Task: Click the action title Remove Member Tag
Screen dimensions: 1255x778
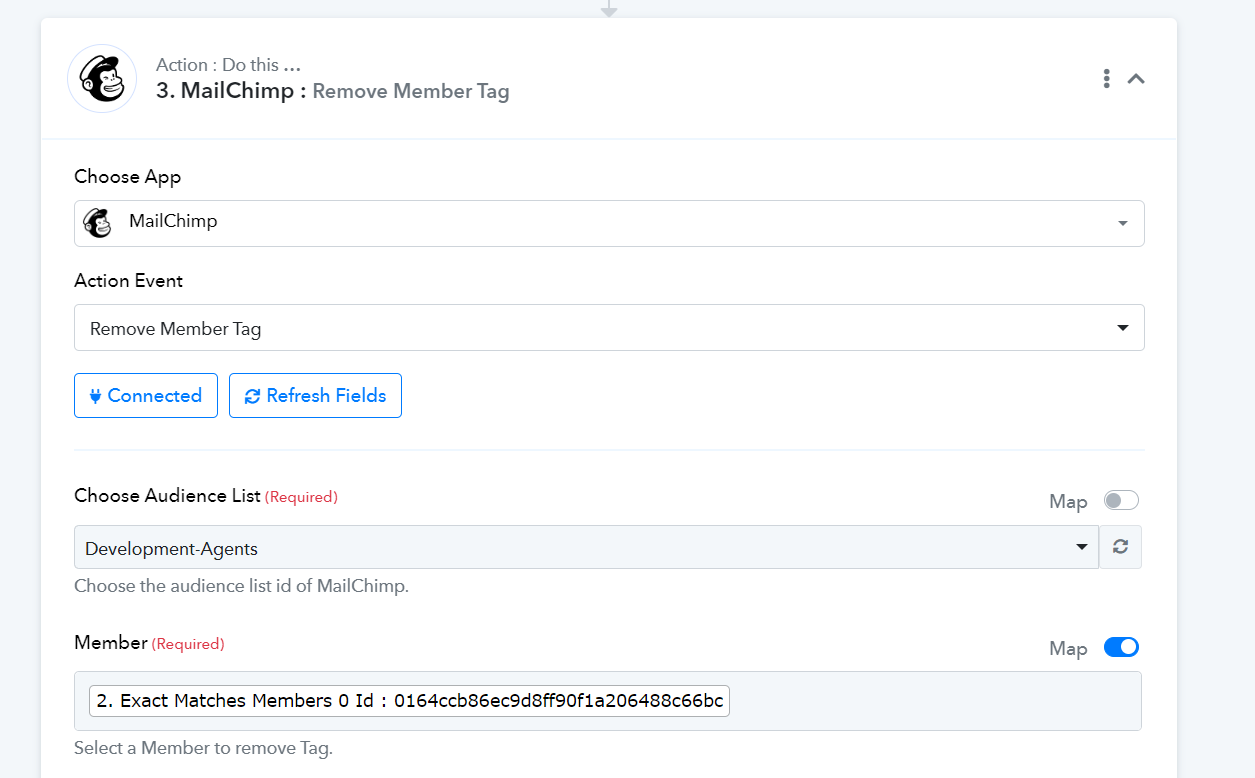Action: pos(411,91)
